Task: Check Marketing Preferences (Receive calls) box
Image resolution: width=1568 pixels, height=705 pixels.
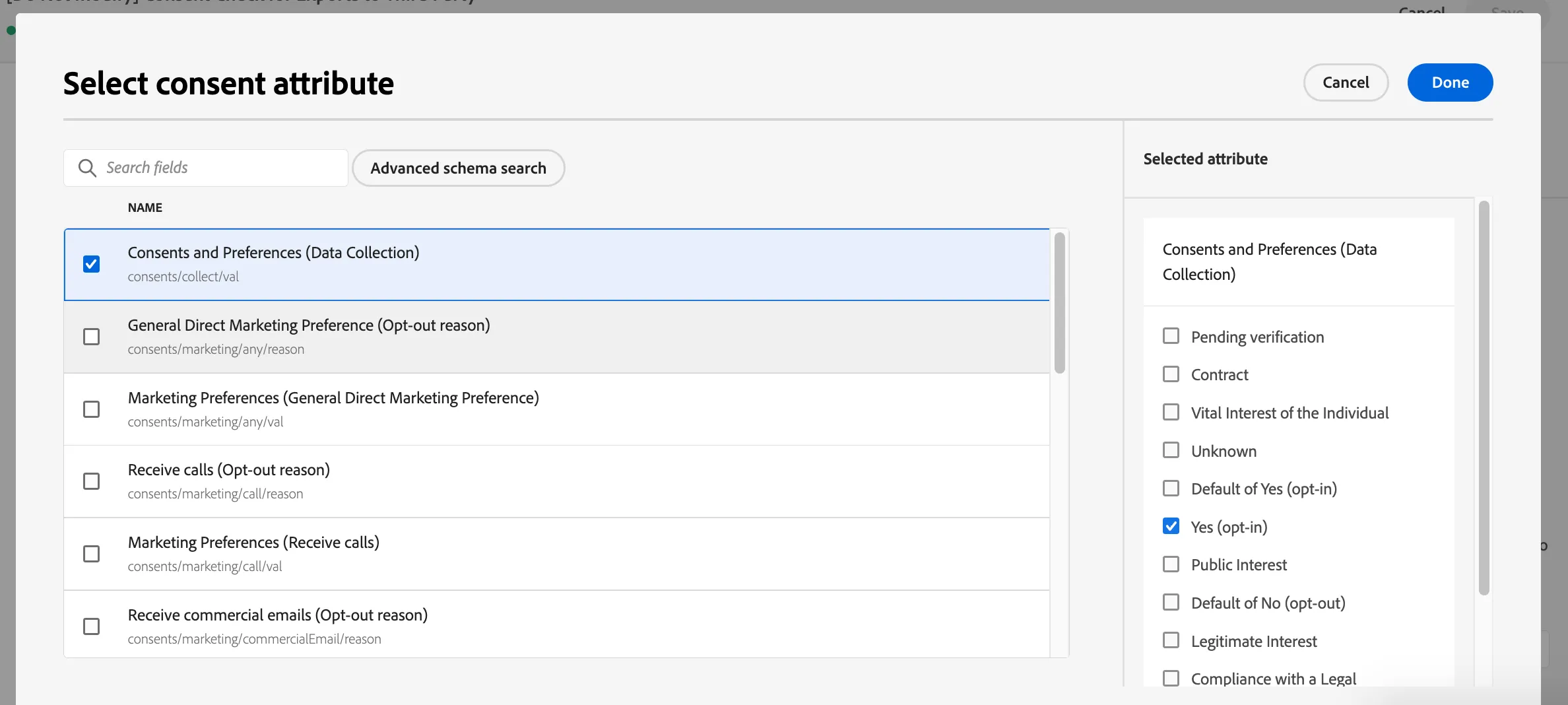Action: point(92,554)
